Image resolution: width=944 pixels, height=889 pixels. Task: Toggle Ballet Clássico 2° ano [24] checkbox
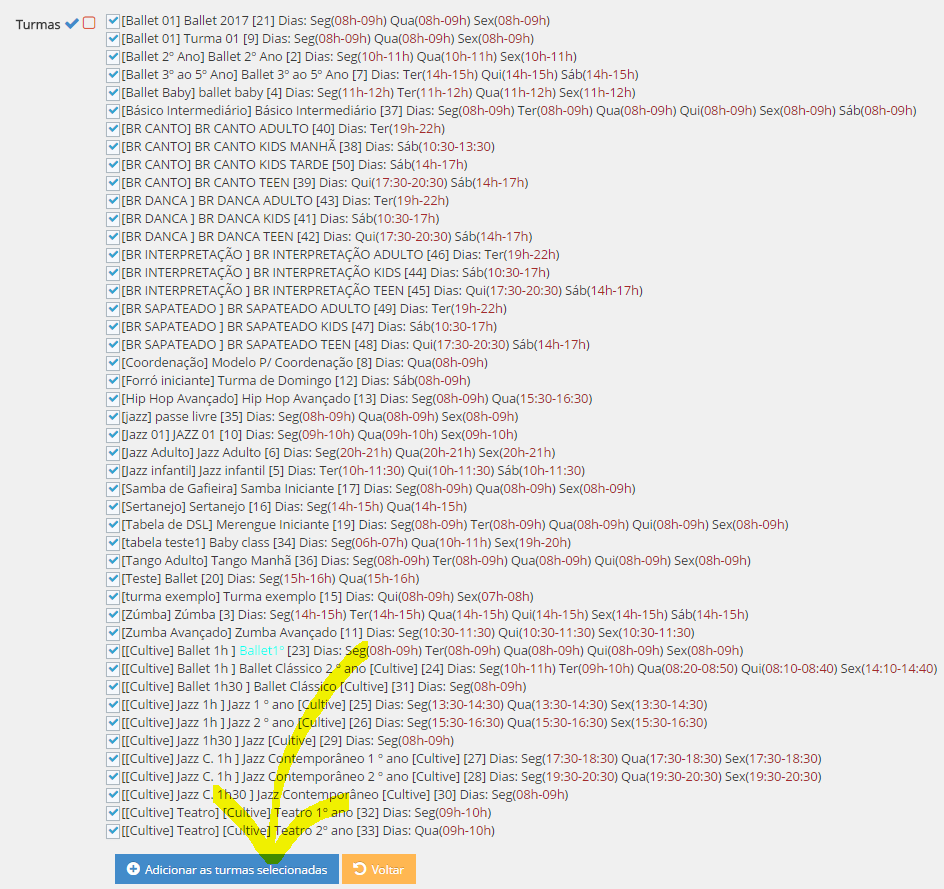pyautogui.click(x=113, y=669)
